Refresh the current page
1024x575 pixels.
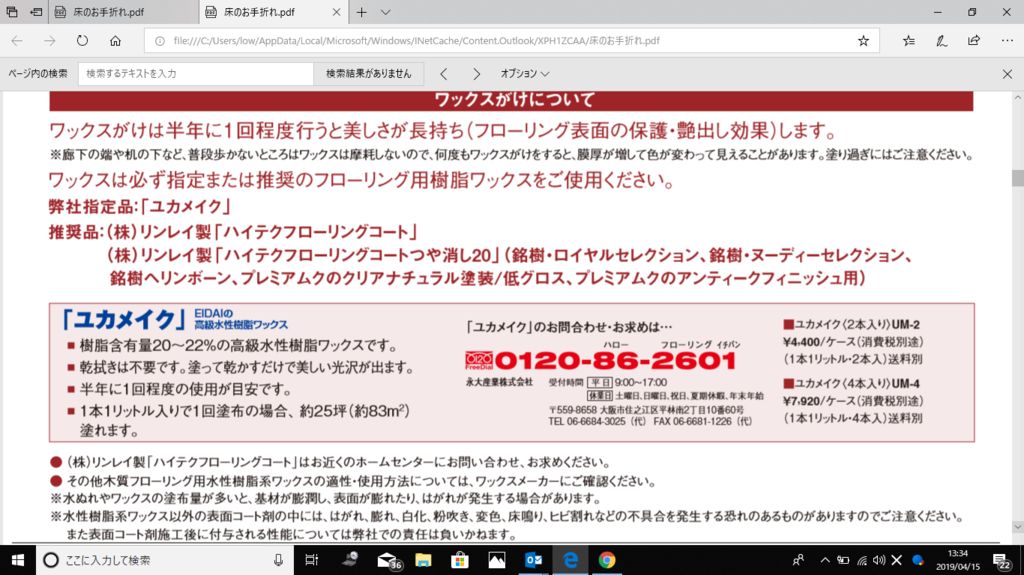pyautogui.click(x=82, y=41)
